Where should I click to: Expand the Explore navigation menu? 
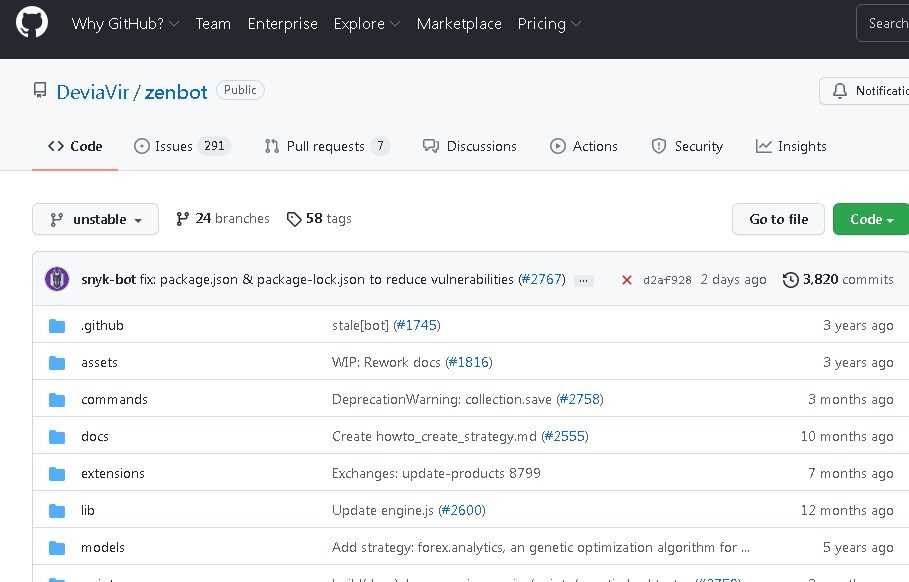[x=366, y=24]
